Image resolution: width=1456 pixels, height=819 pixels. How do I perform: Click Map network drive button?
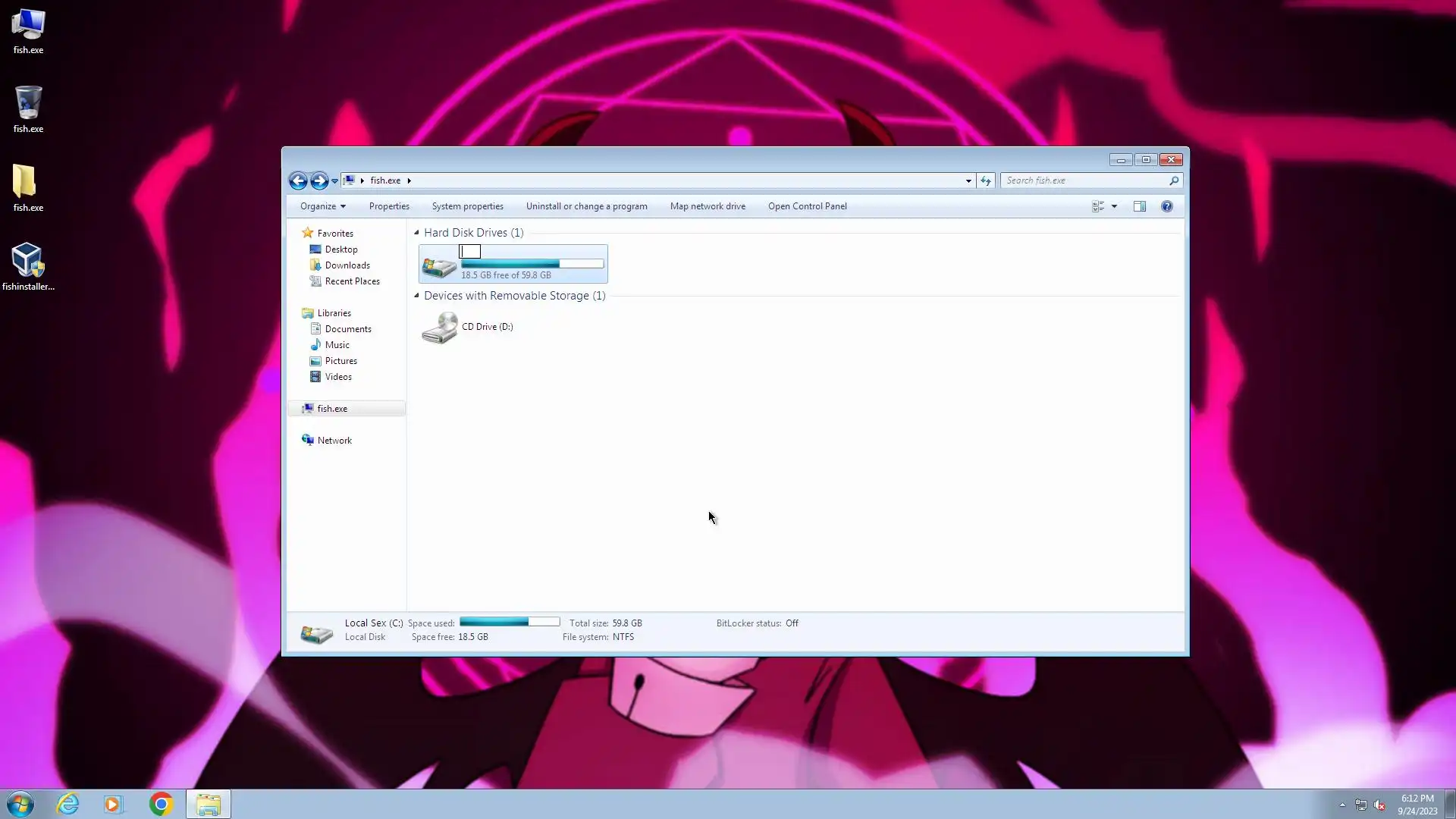point(708,206)
